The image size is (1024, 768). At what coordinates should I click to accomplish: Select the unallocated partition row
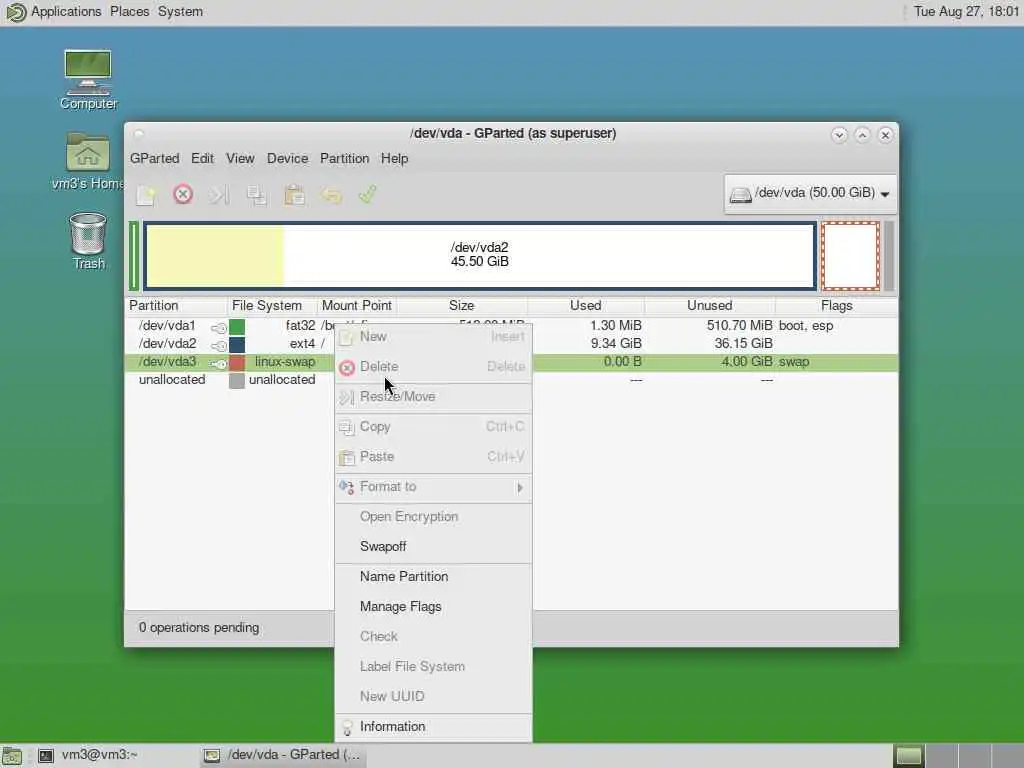tap(511, 380)
